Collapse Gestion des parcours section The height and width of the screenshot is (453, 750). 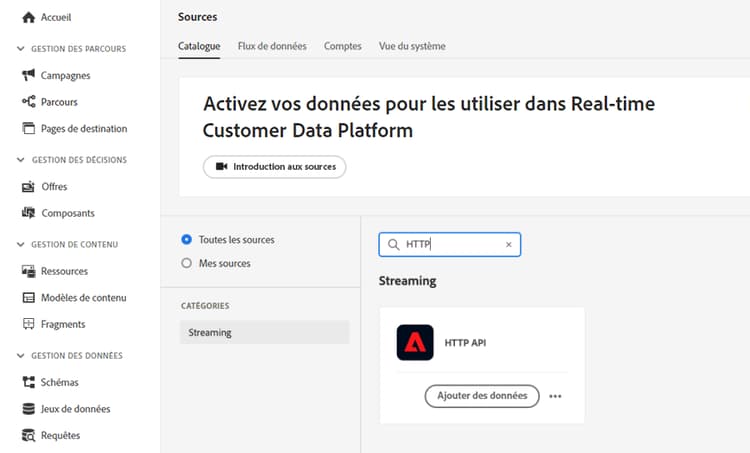(x=21, y=49)
